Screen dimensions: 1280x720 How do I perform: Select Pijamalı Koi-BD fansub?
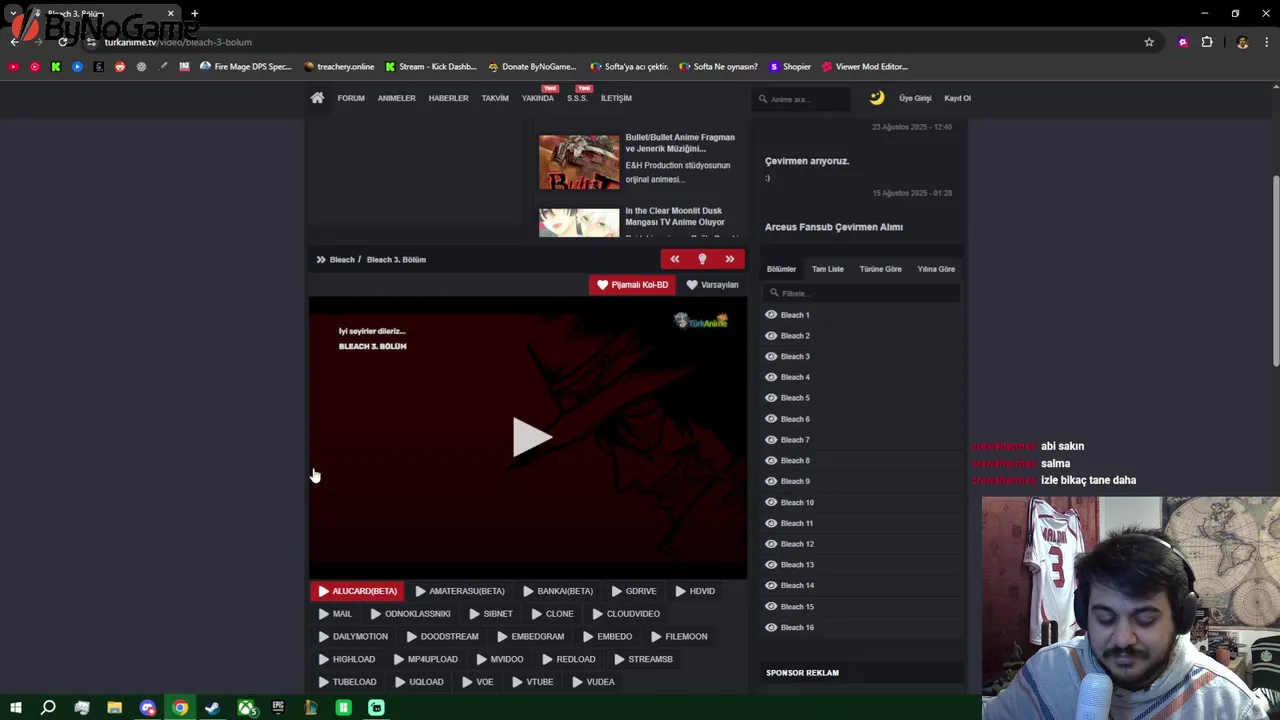[632, 285]
